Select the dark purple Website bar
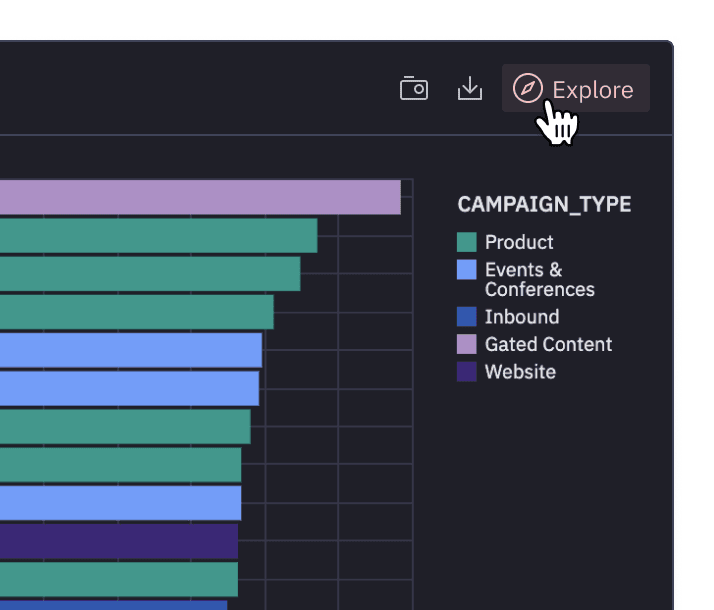This screenshot has height=610, width=714. coord(118,541)
